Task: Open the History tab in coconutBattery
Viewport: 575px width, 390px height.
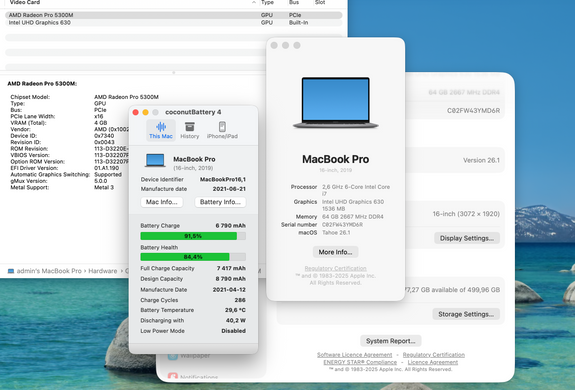Action: (190, 130)
